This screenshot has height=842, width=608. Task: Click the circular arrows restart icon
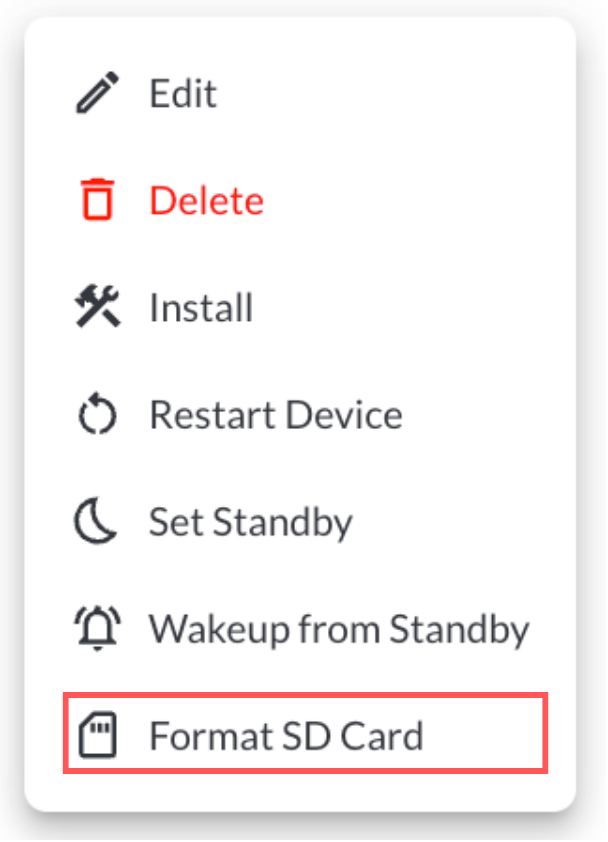[x=98, y=415]
